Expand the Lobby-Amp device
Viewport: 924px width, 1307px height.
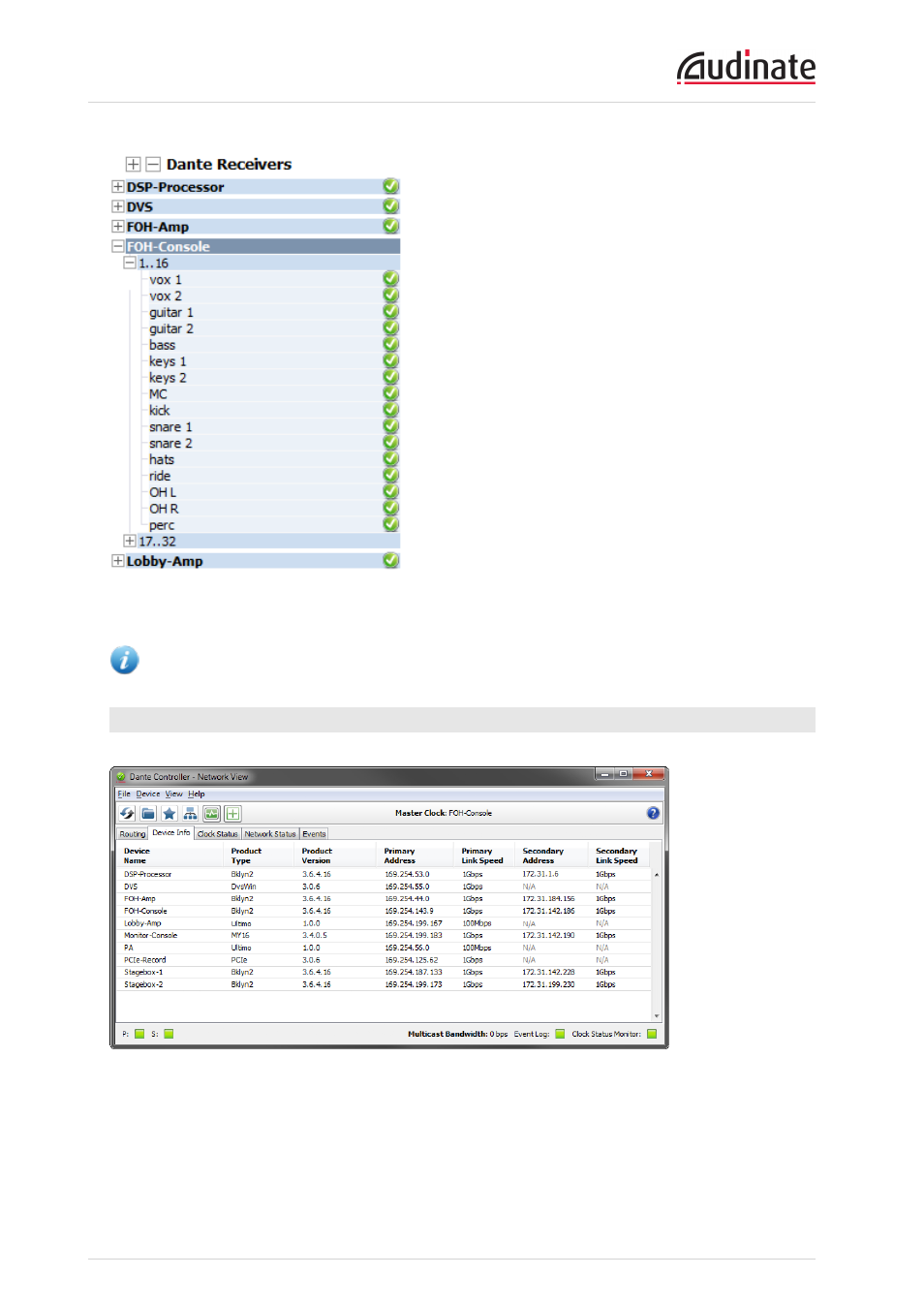click(x=117, y=561)
